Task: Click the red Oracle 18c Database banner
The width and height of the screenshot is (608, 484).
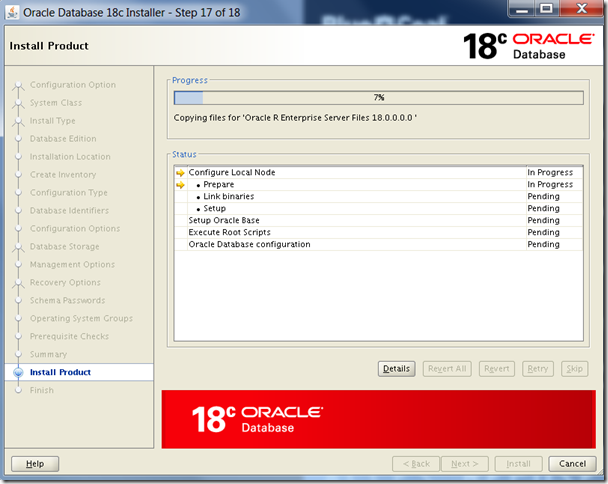Action: pos(378,420)
